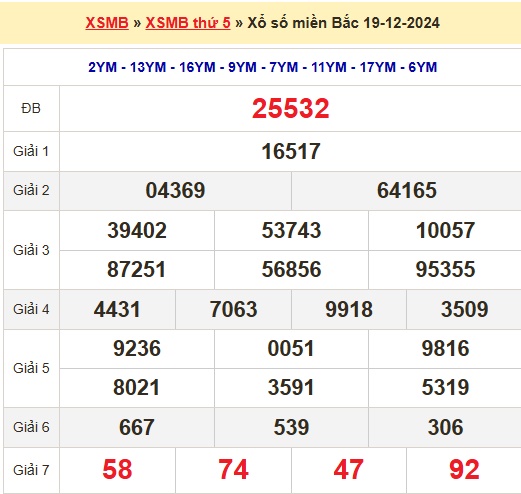This screenshot has height=494, width=521.
Task: Select seventh prize number 58
Action: [117, 470]
